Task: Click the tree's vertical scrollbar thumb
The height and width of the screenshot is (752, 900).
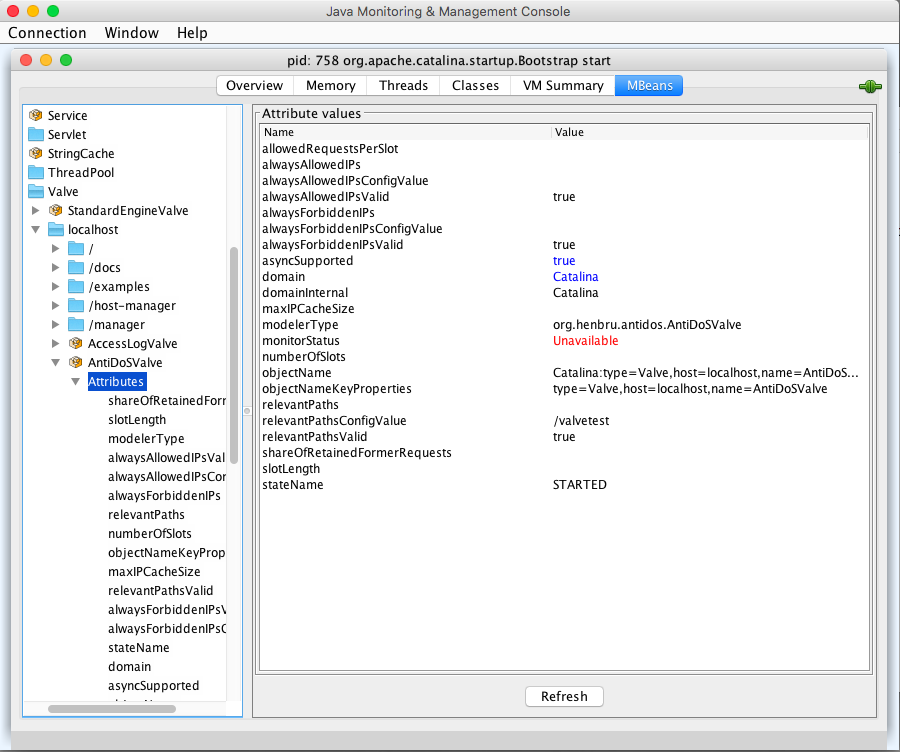Action: 234,355
